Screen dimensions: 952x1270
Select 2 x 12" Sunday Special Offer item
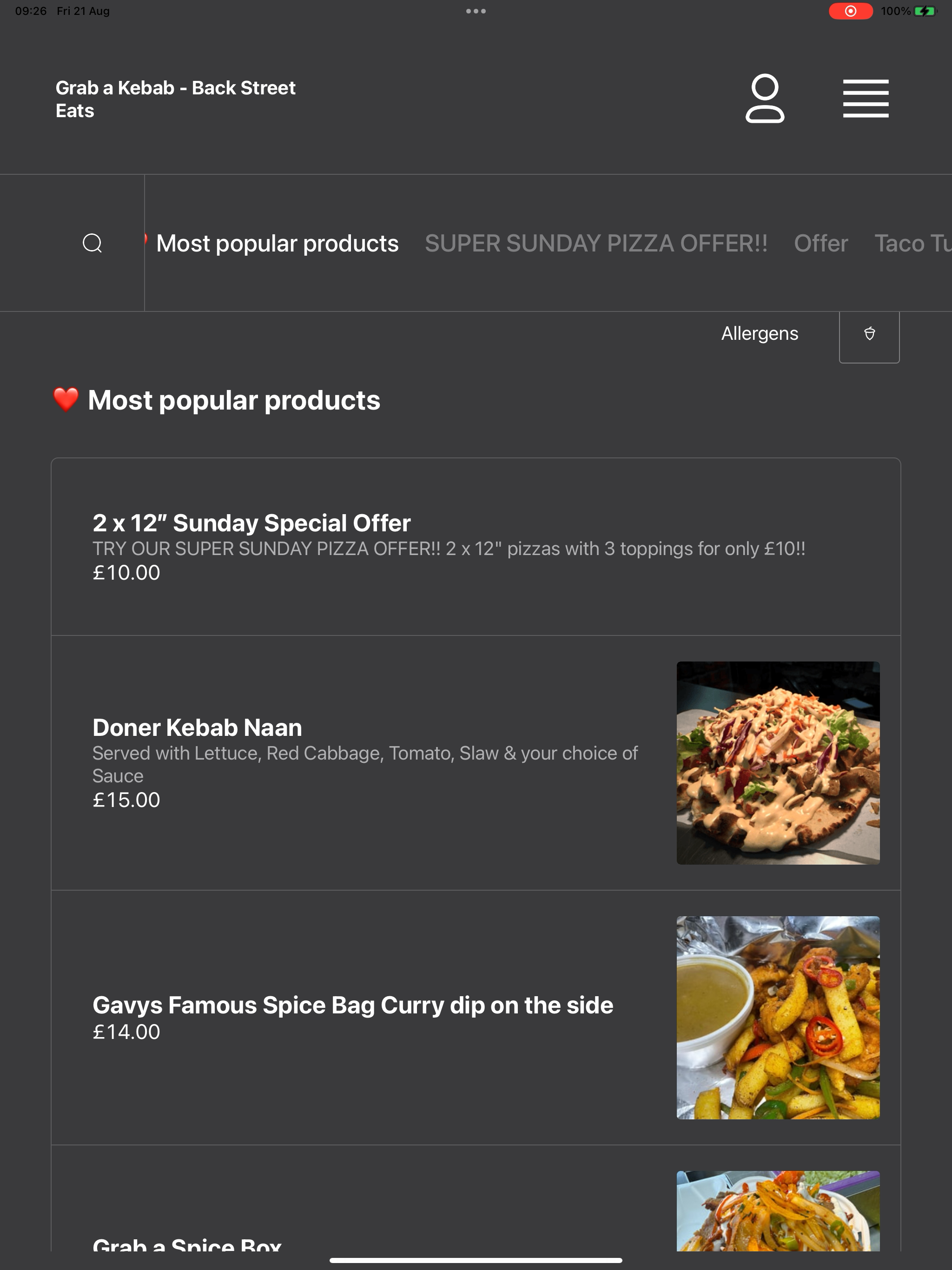coord(476,547)
